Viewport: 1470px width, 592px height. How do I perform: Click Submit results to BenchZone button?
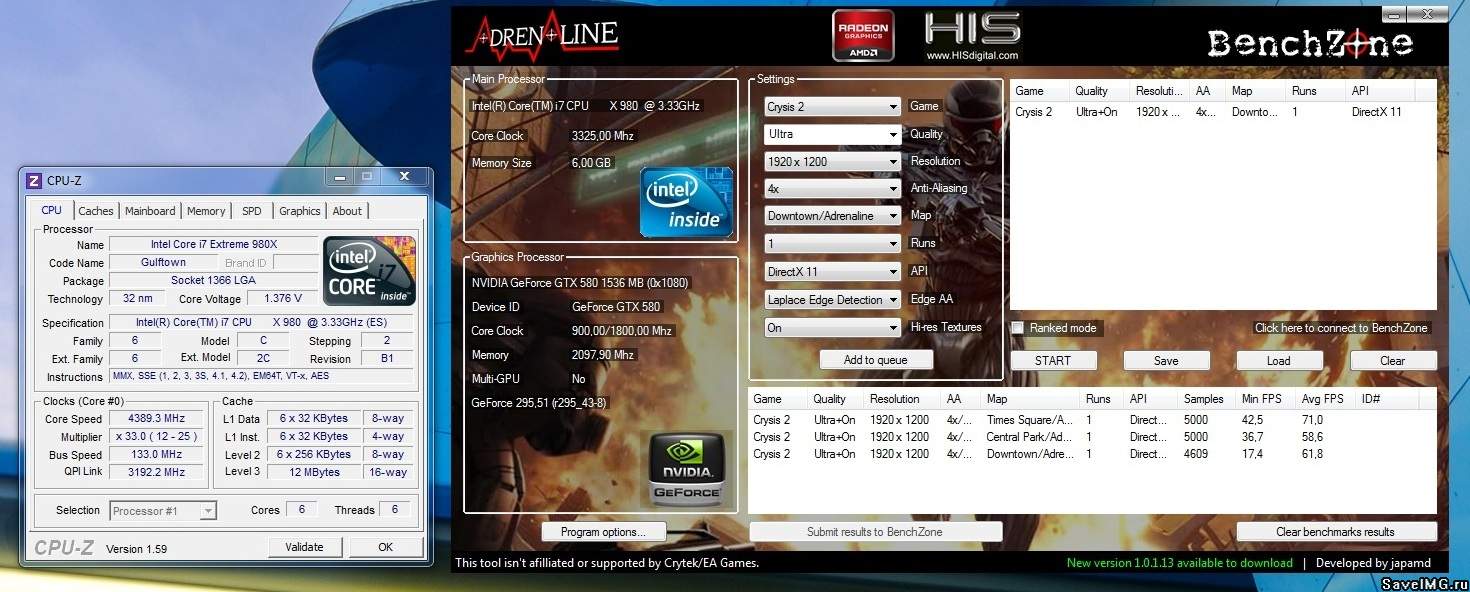(x=875, y=532)
